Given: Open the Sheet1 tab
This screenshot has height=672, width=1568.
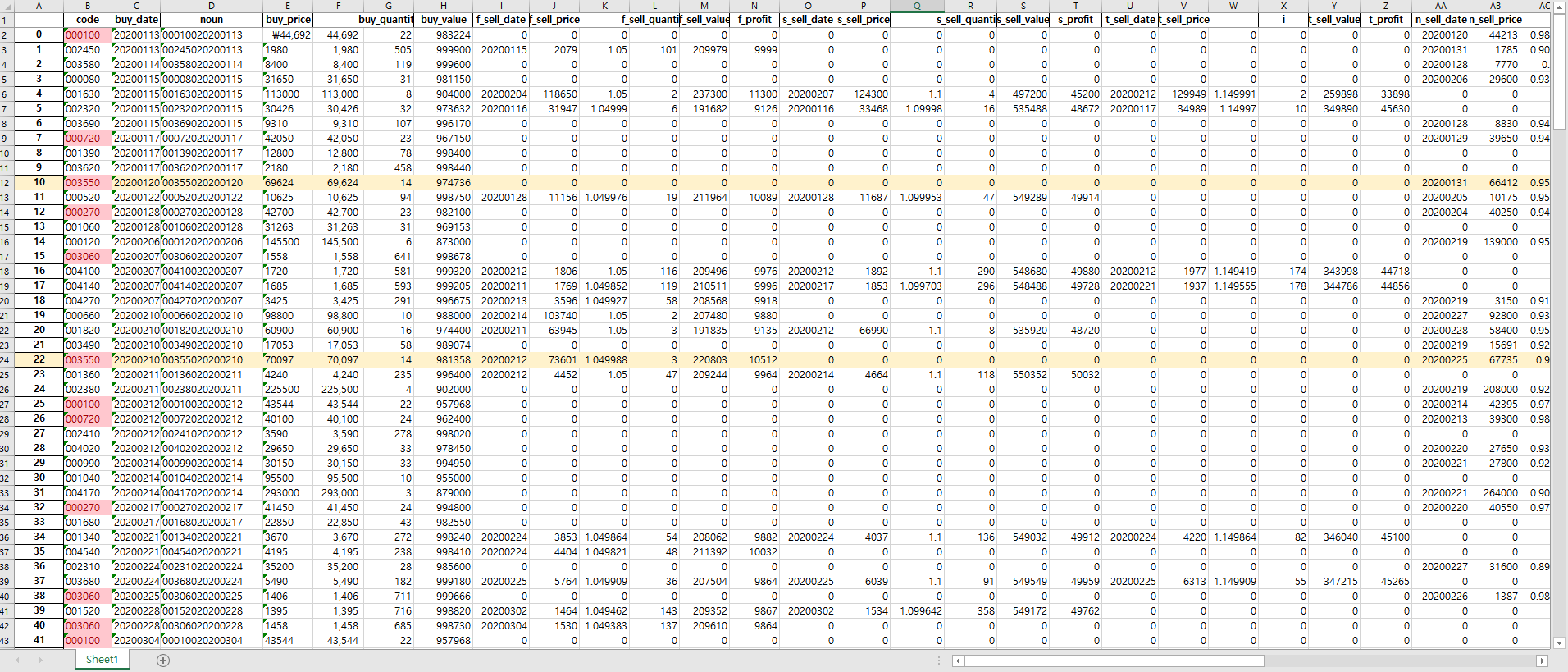Looking at the screenshot, I should point(102,659).
